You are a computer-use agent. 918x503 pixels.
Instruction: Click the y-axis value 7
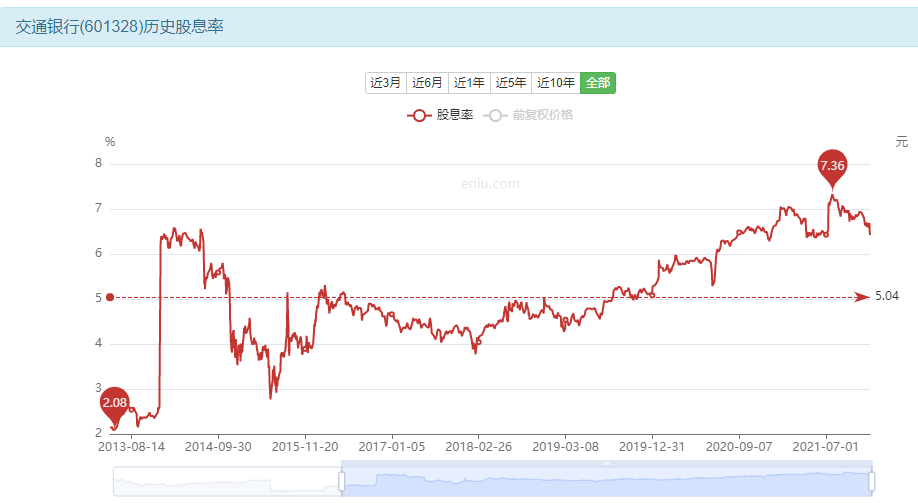pyautogui.click(x=98, y=208)
